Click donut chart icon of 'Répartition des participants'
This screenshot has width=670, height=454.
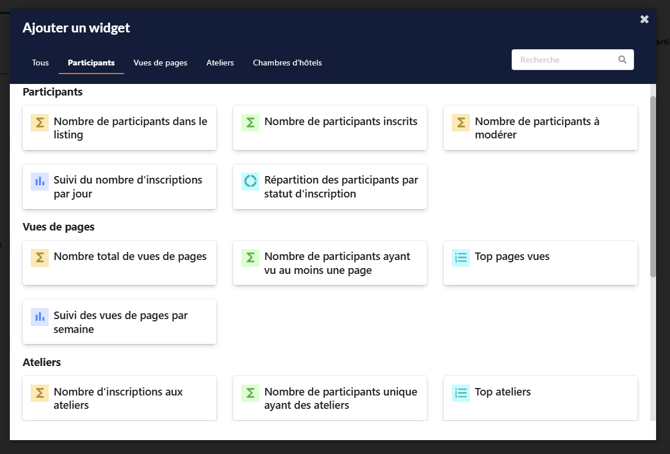point(250,181)
